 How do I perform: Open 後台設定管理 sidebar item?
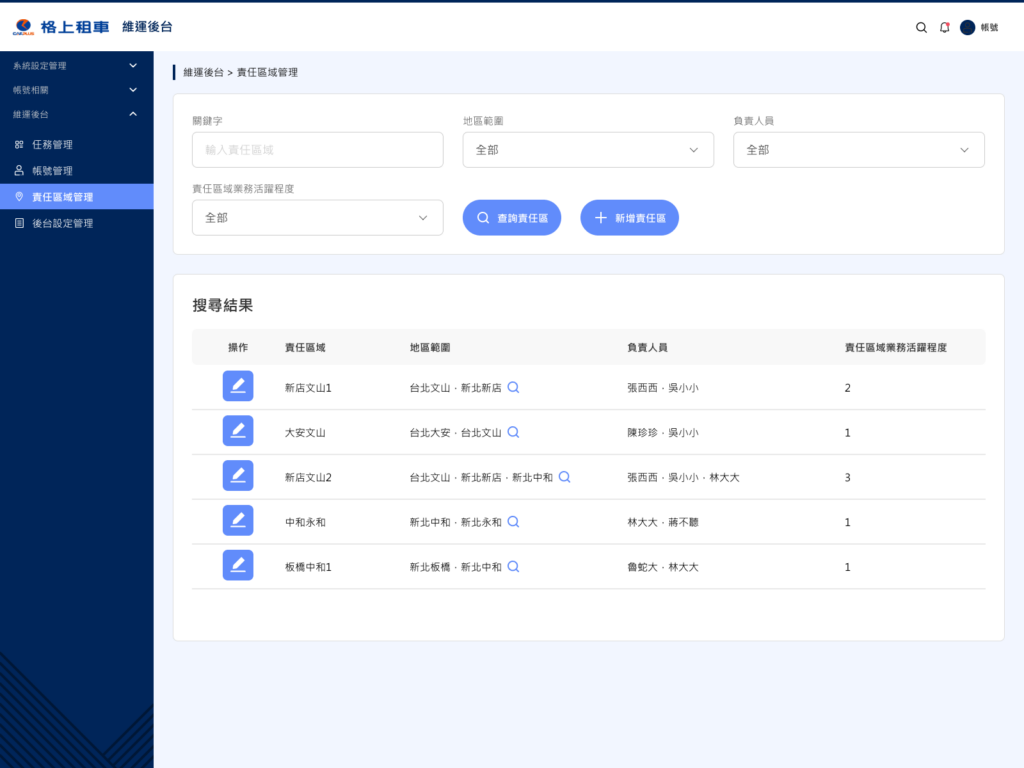click(x=62, y=223)
